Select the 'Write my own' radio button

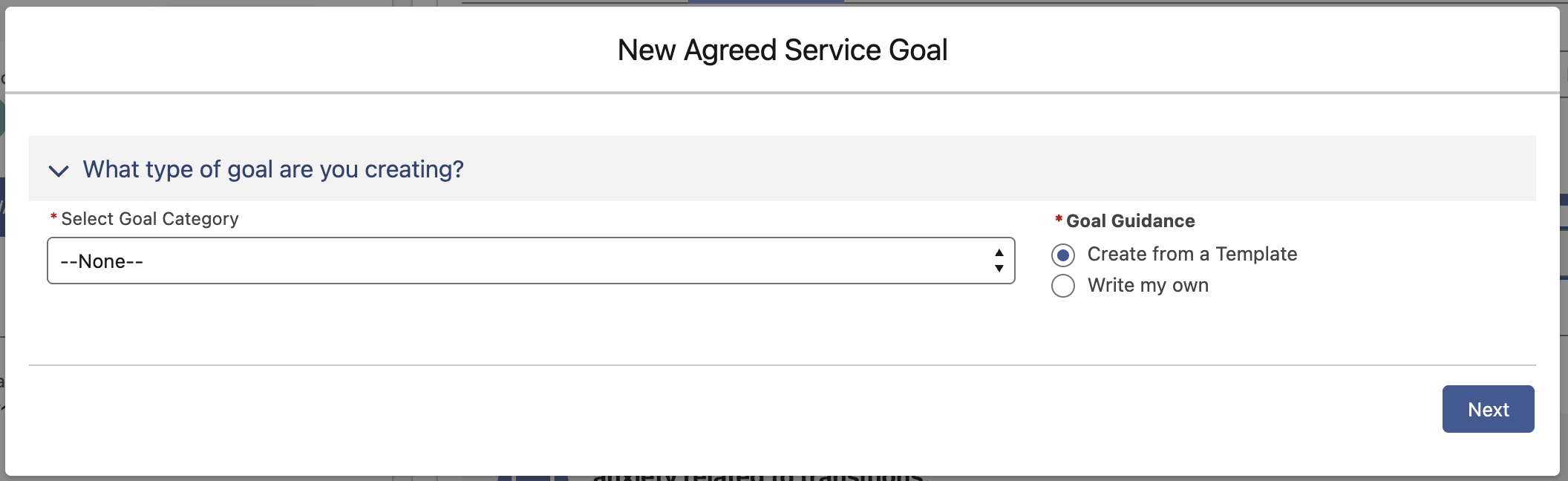click(x=1063, y=285)
